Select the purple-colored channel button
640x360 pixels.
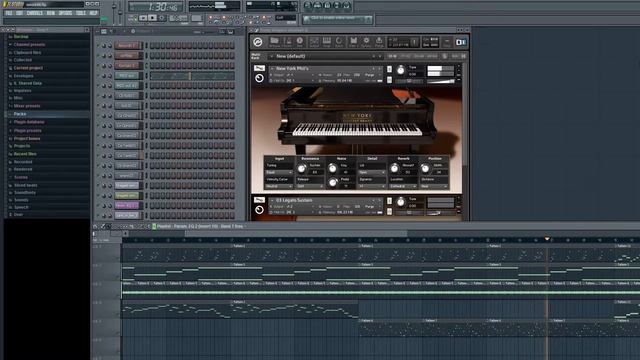click(127, 206)
